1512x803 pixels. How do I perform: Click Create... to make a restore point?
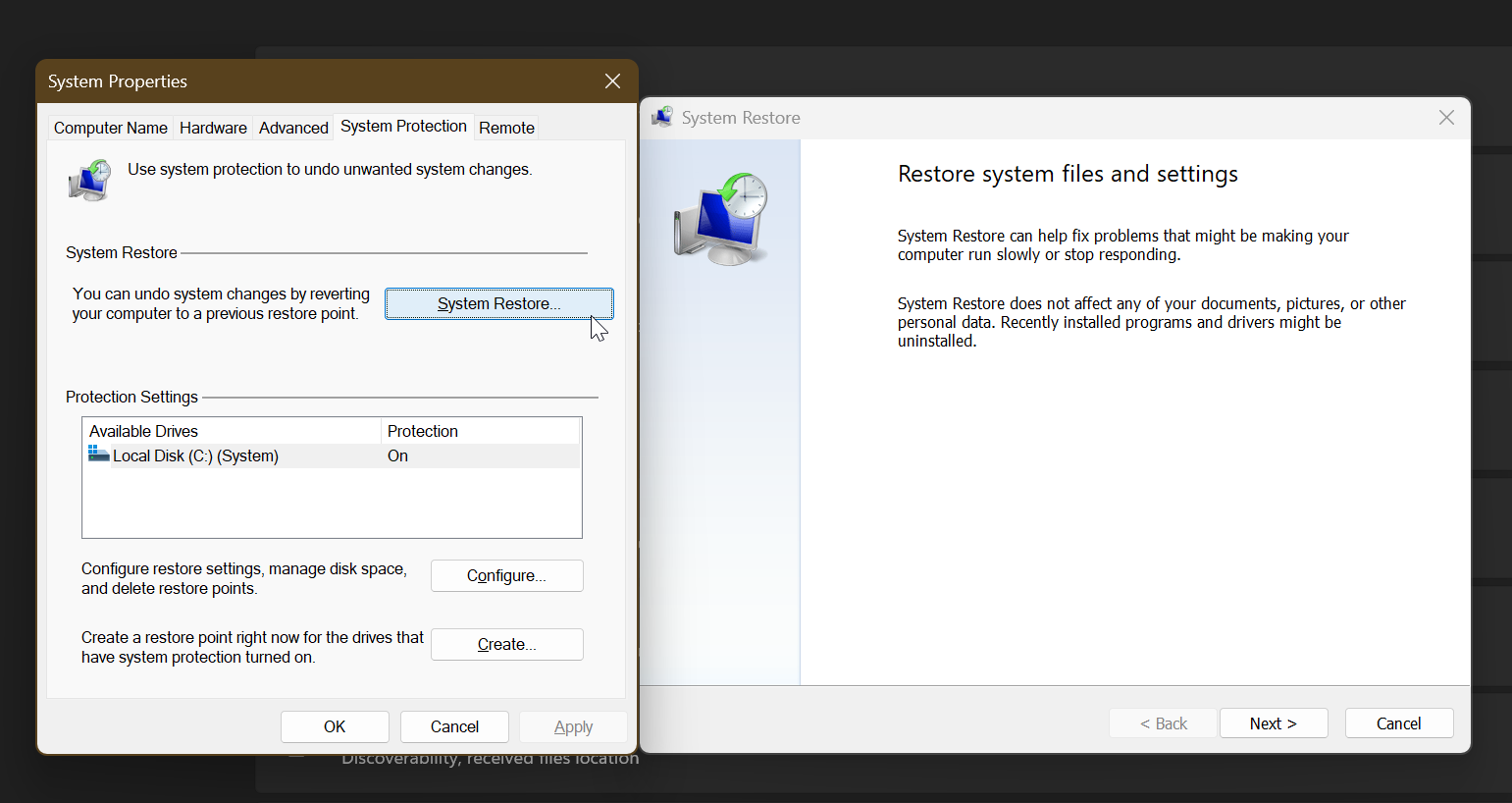507,645
